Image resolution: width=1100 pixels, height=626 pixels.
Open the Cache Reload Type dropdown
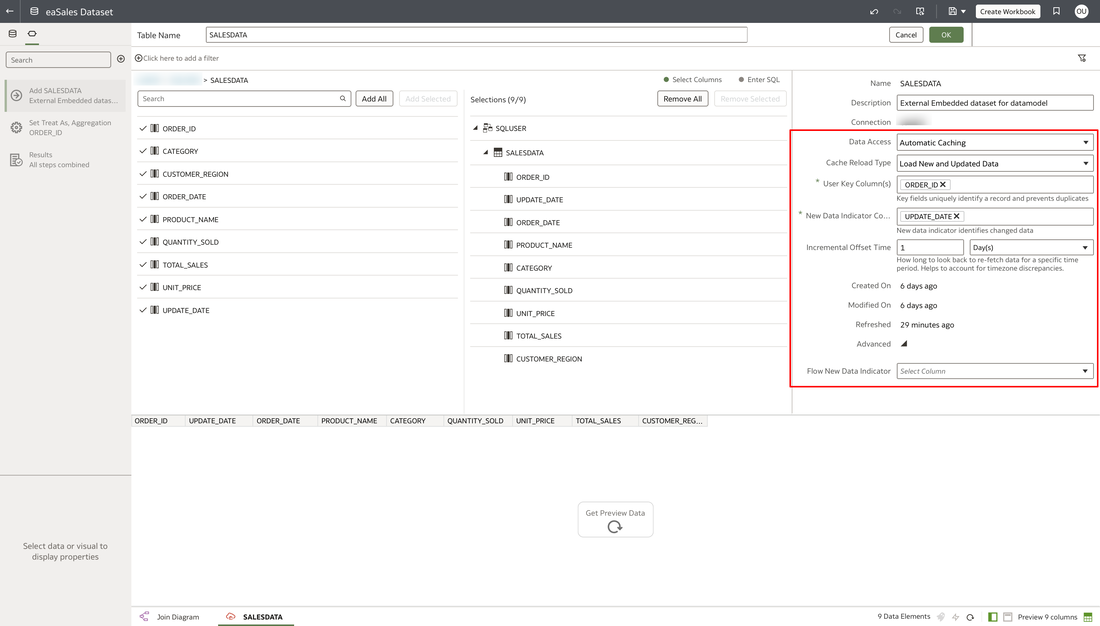point(995,164)
